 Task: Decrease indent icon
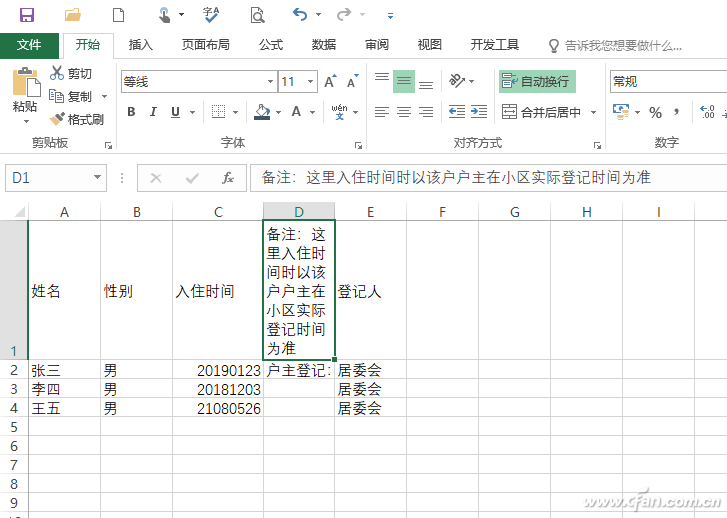pyautogui.click(x=457, y=112)
